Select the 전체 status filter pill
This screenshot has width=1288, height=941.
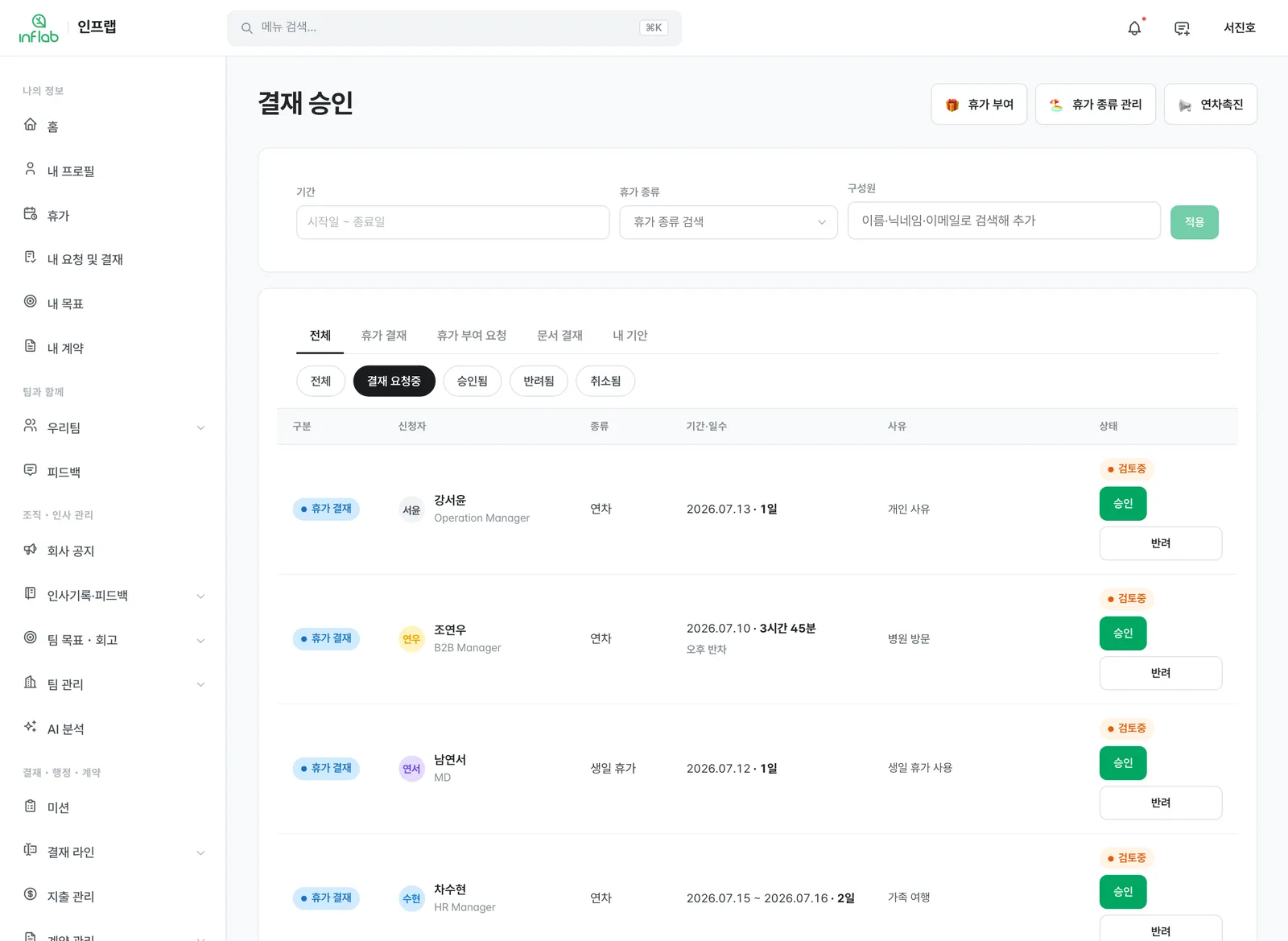coord(321,381)
